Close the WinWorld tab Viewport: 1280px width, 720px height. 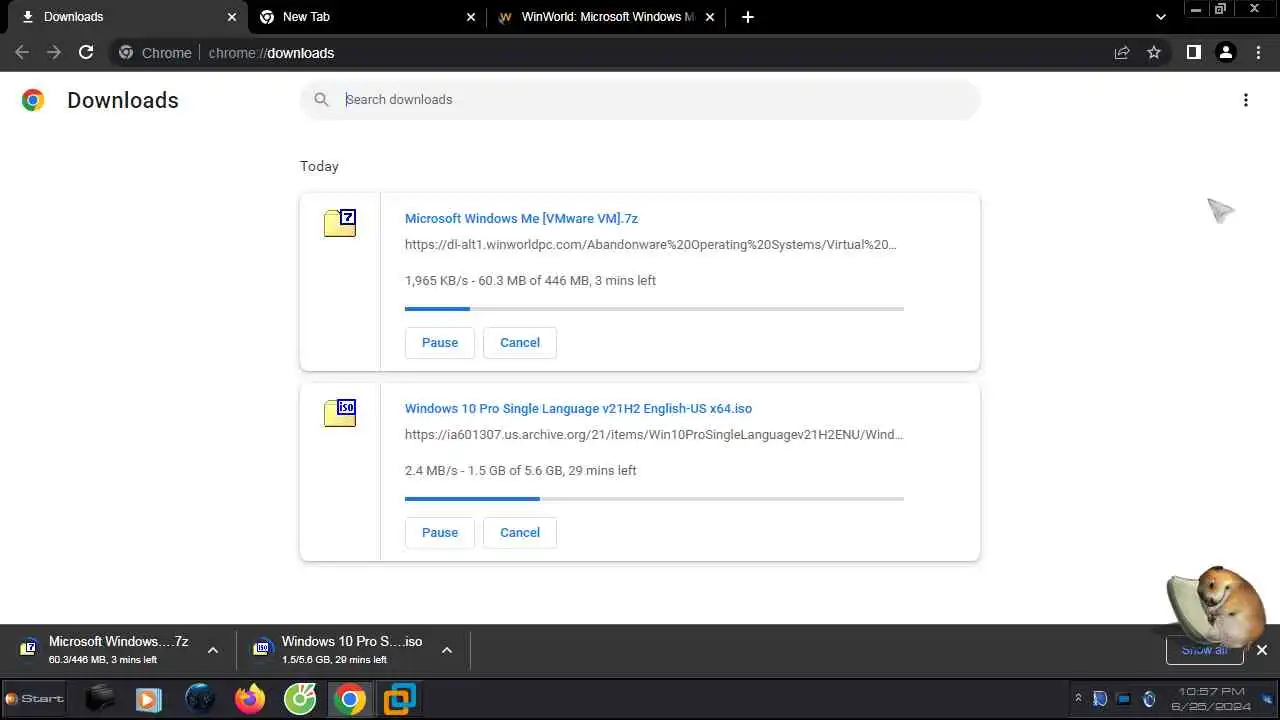pyautogui.click(x=710, y=17)
